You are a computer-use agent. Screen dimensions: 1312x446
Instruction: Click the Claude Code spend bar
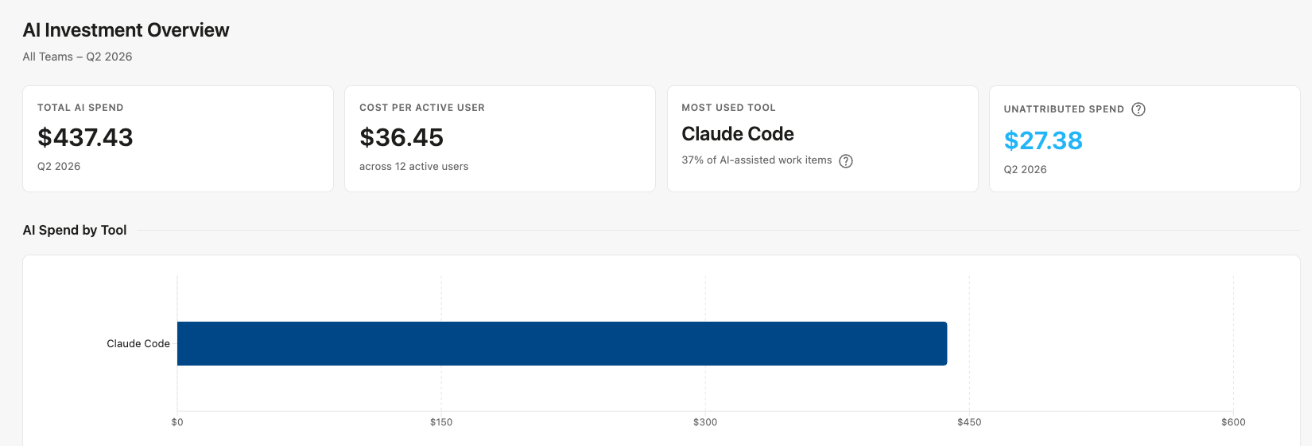[x=562, y=343]
